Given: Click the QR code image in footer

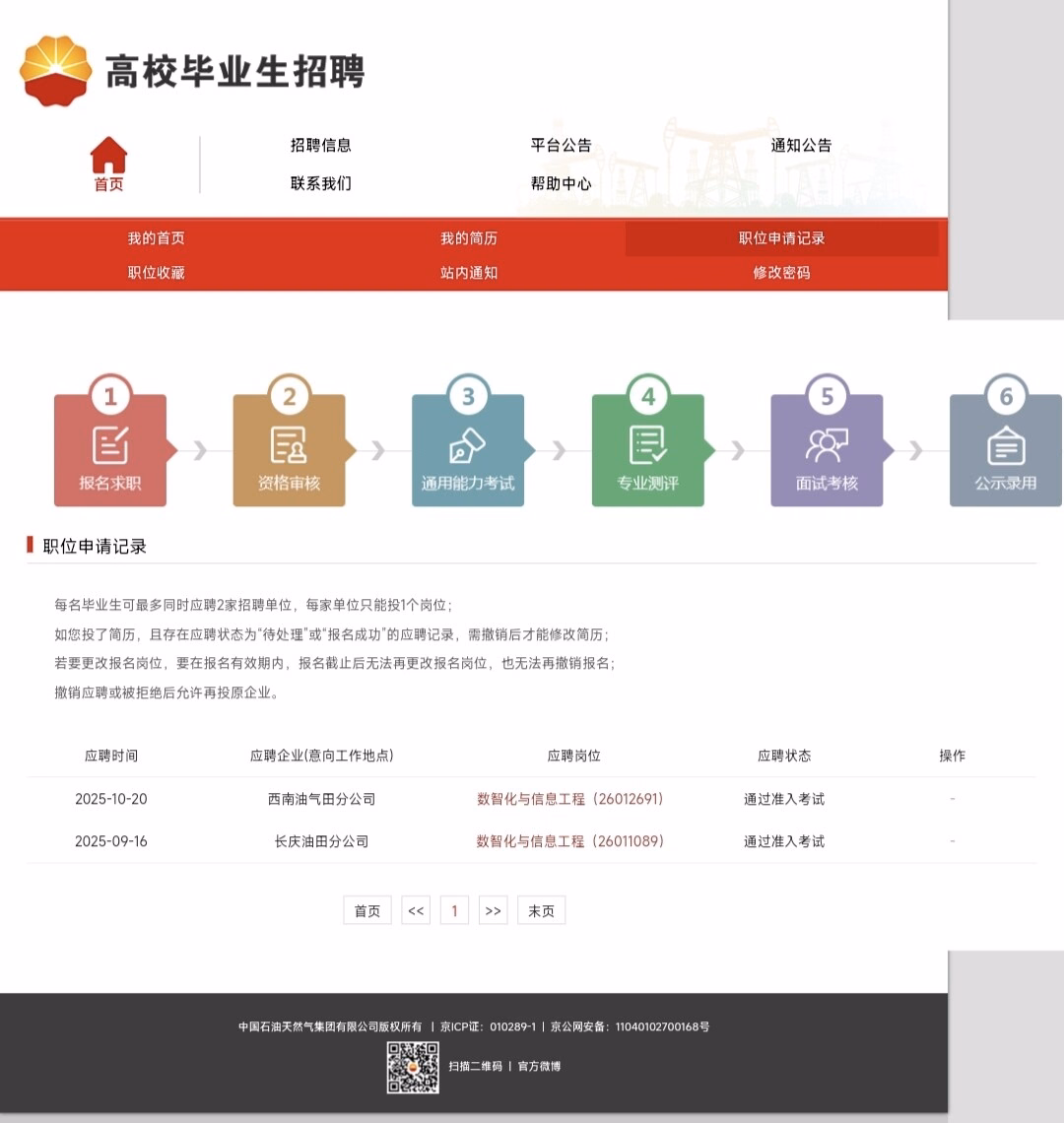Looking at the screenshot, I should click(x=413, y=1067).
